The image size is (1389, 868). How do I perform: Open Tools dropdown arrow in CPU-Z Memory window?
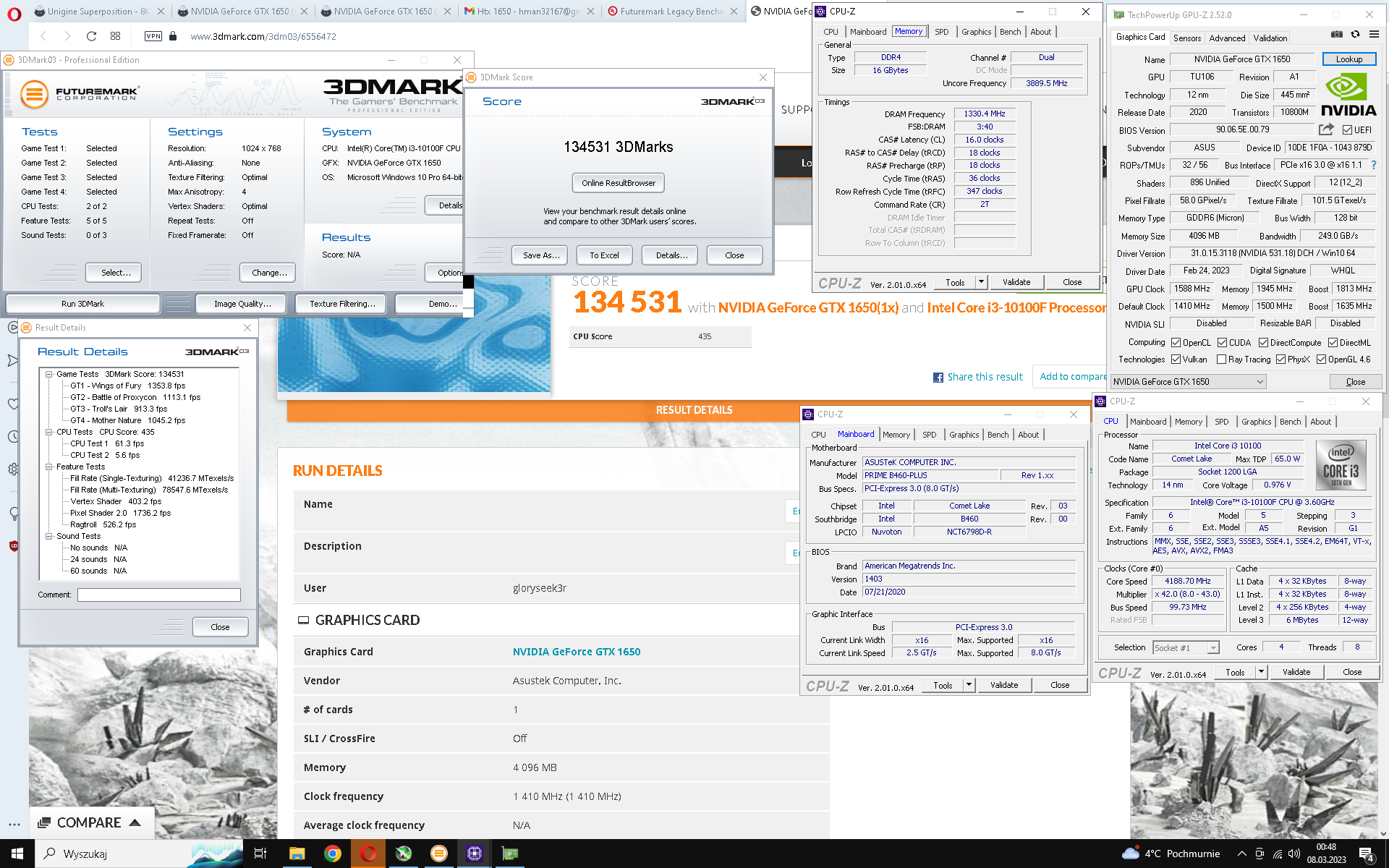981,283
